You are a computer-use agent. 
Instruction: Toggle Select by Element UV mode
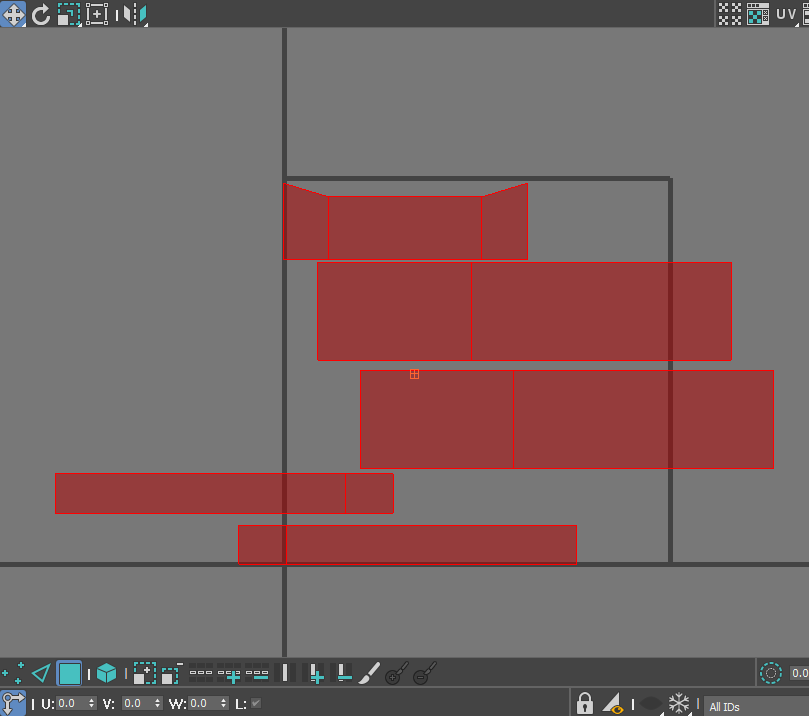107,673
